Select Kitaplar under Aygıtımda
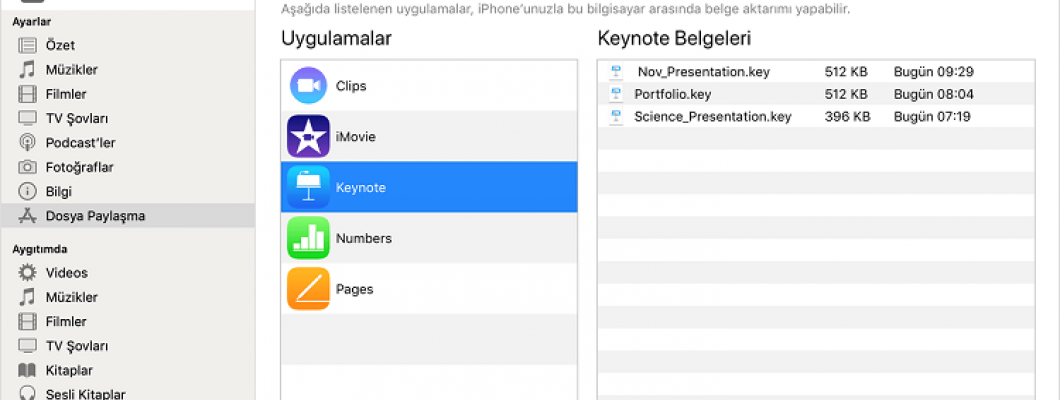 tap(70, 370)
